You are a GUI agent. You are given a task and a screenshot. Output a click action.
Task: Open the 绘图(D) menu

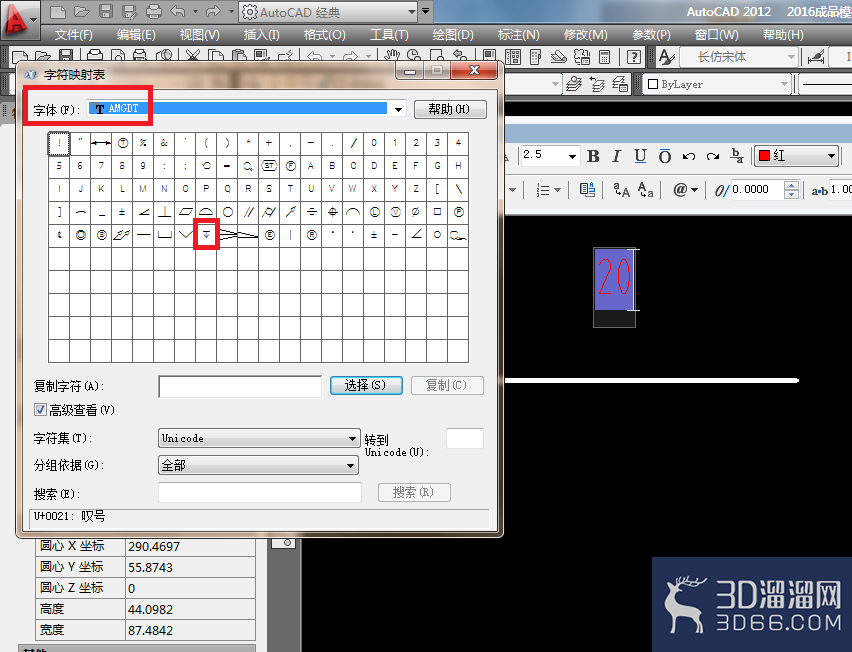click(453, 35)
